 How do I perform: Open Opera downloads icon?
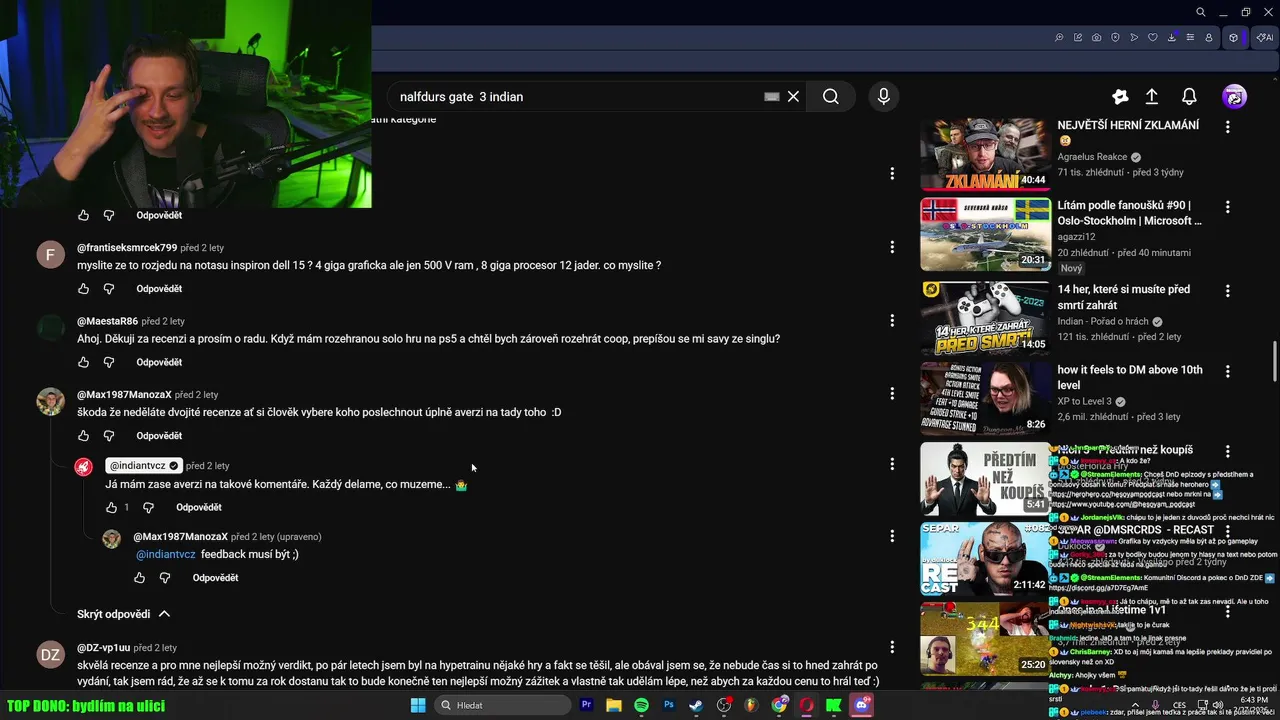(1171, 38)
